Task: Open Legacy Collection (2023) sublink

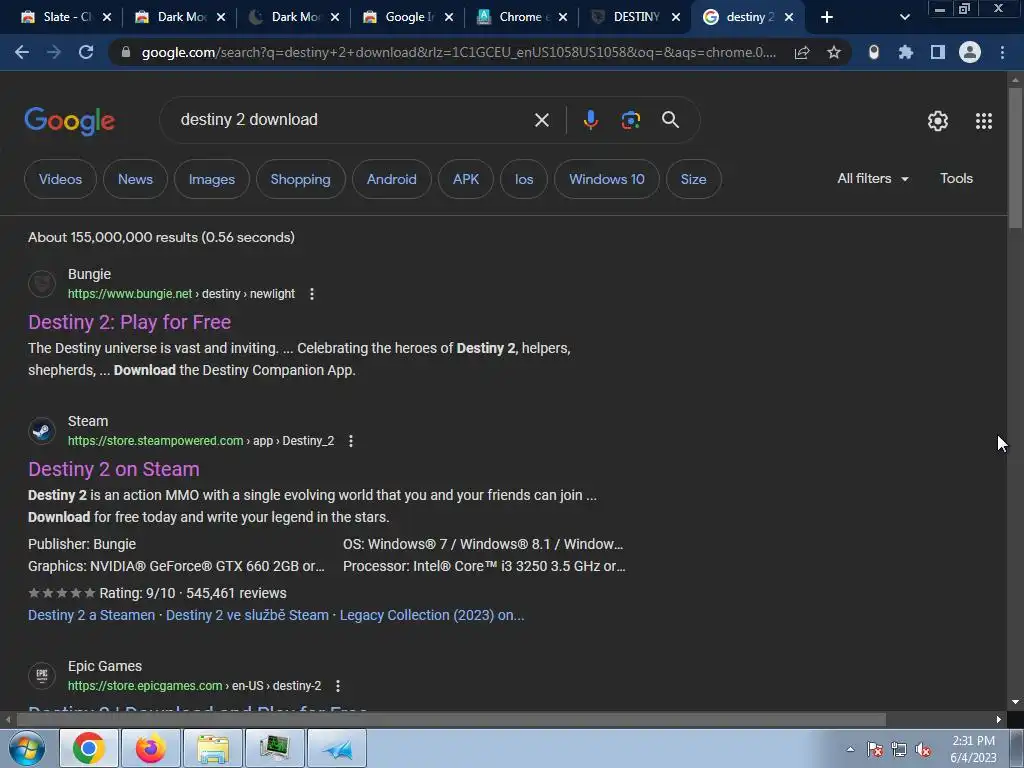Action: tap(432, 615)
